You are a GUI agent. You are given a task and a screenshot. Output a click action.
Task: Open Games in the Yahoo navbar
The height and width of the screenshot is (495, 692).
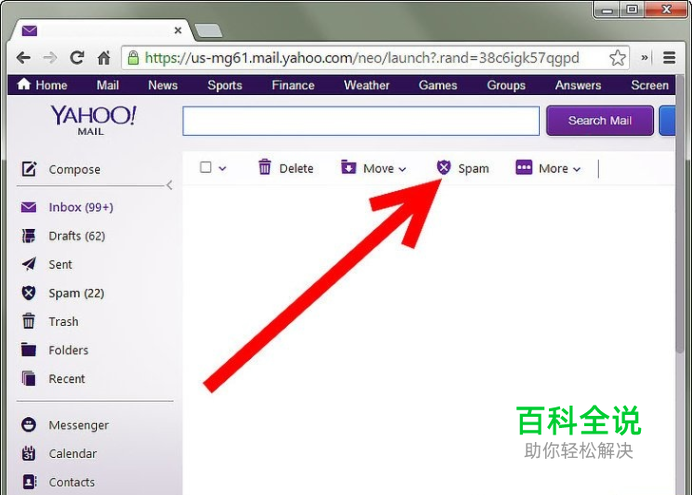438,85
